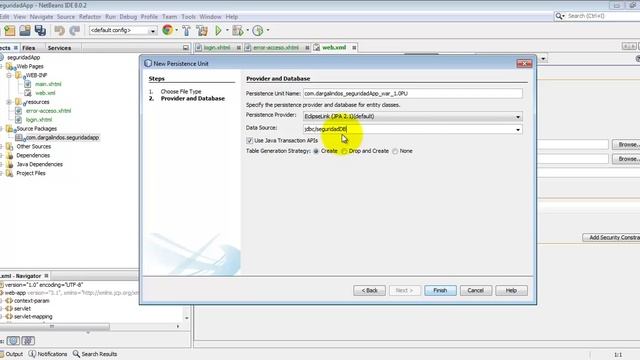Viewport: 640px width, 360px height.
Task: Open the Chrome browser dropdown arrow
Action: [176, 30]
